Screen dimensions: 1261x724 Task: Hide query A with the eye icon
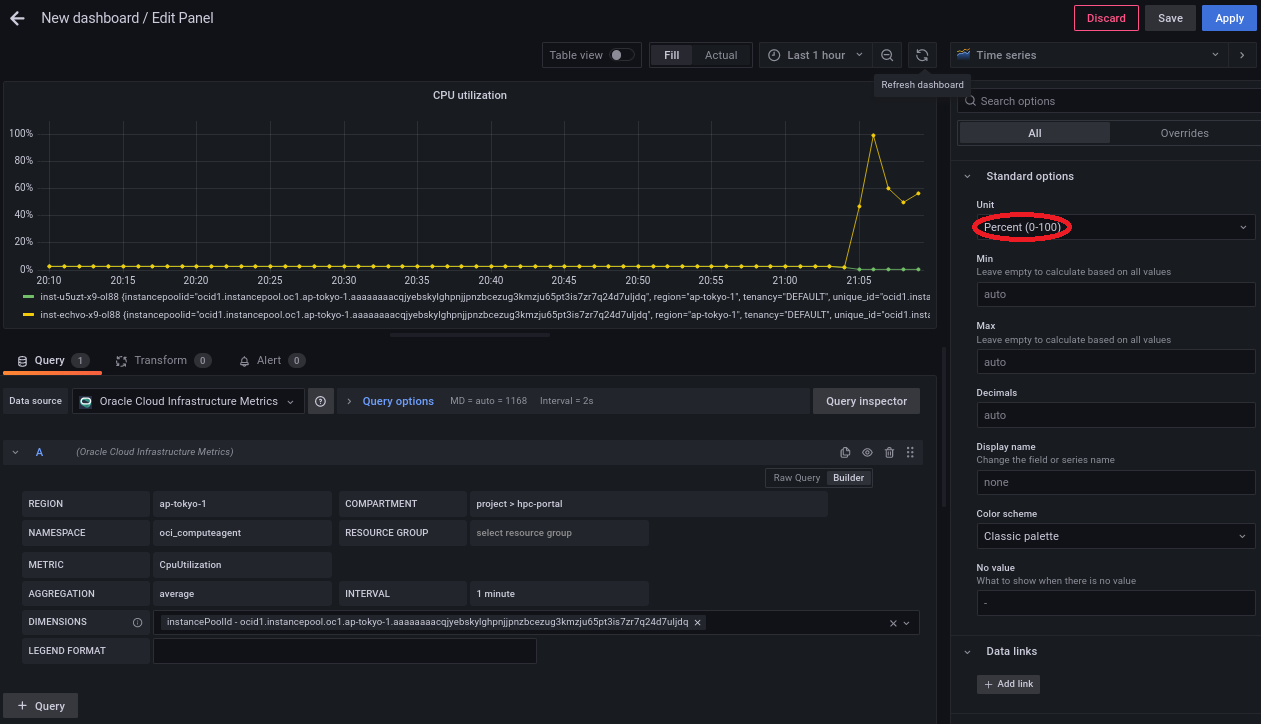[867, 453]
